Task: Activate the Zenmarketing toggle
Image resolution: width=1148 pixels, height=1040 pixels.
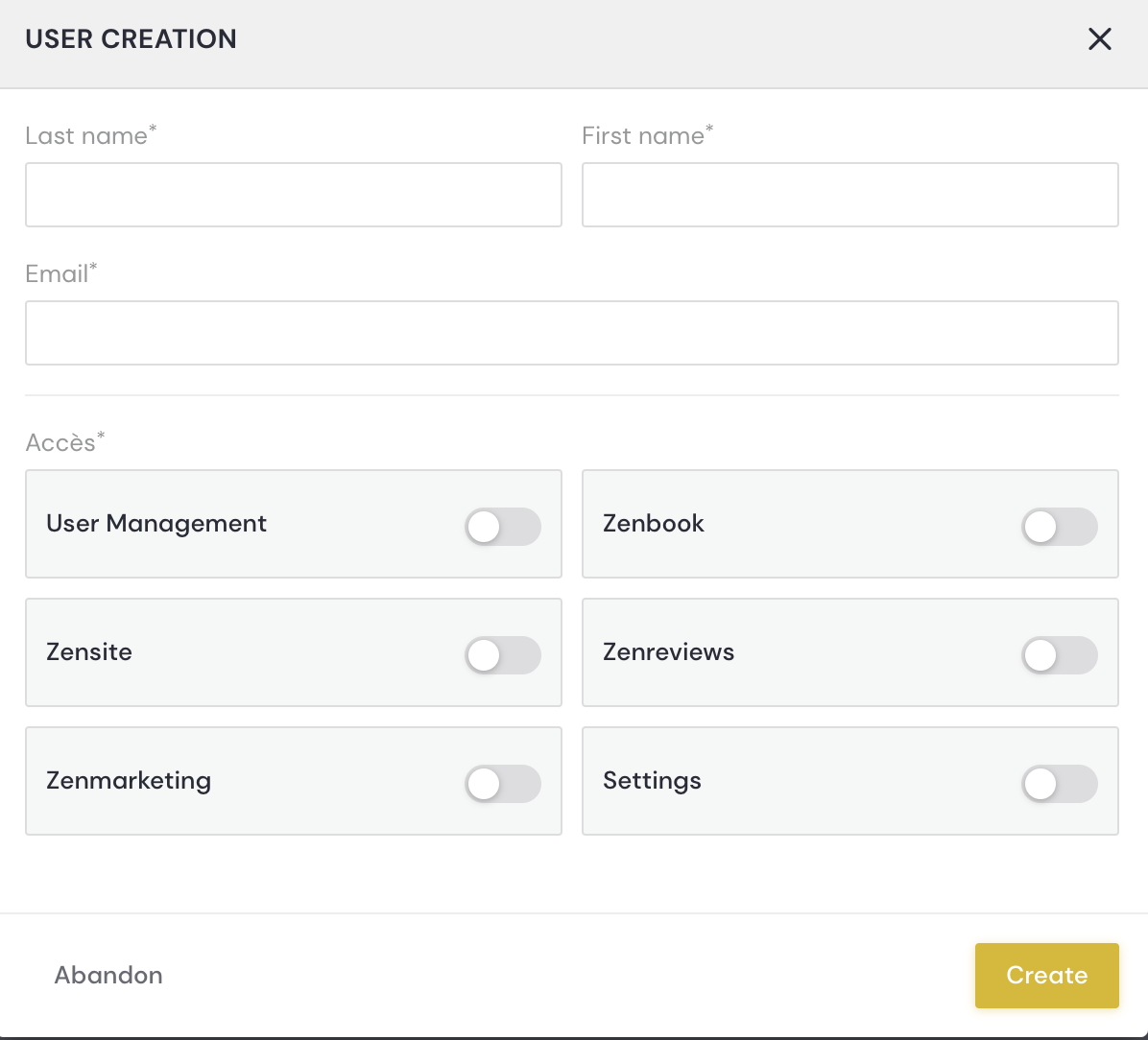Action: point(502,783)
